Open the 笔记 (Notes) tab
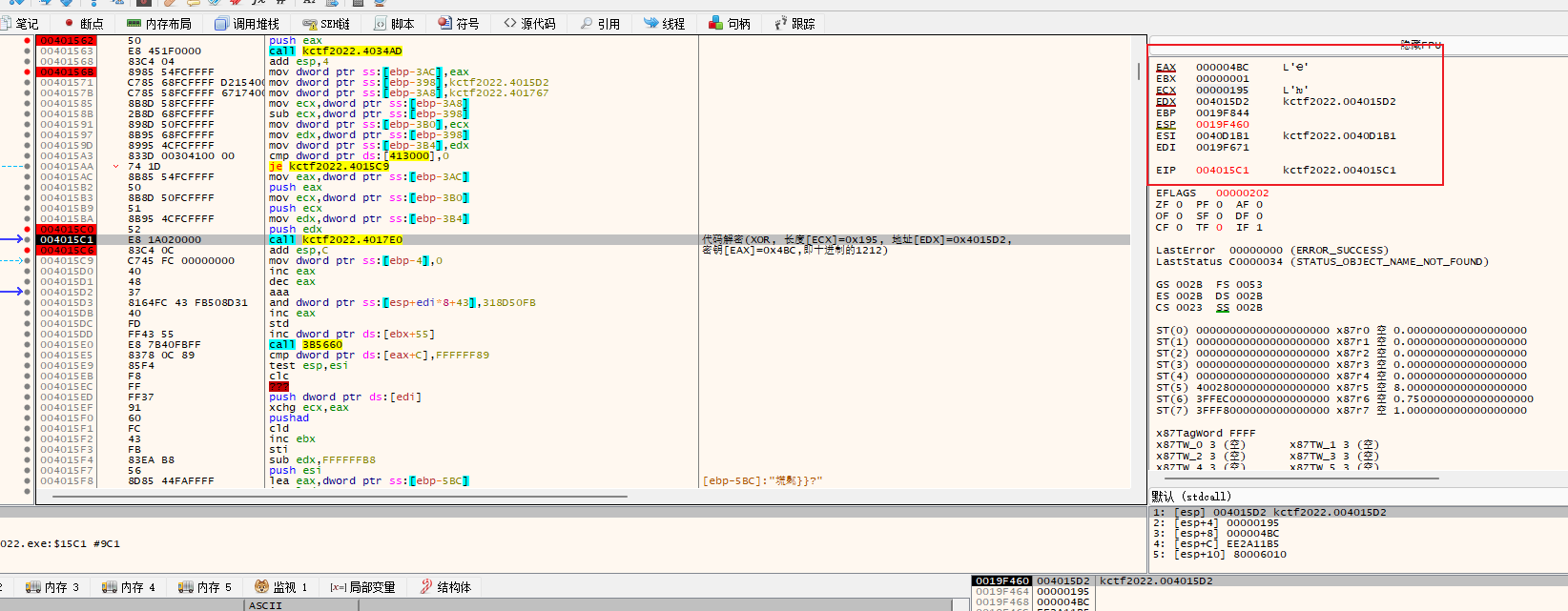 (x=20, y=24)
